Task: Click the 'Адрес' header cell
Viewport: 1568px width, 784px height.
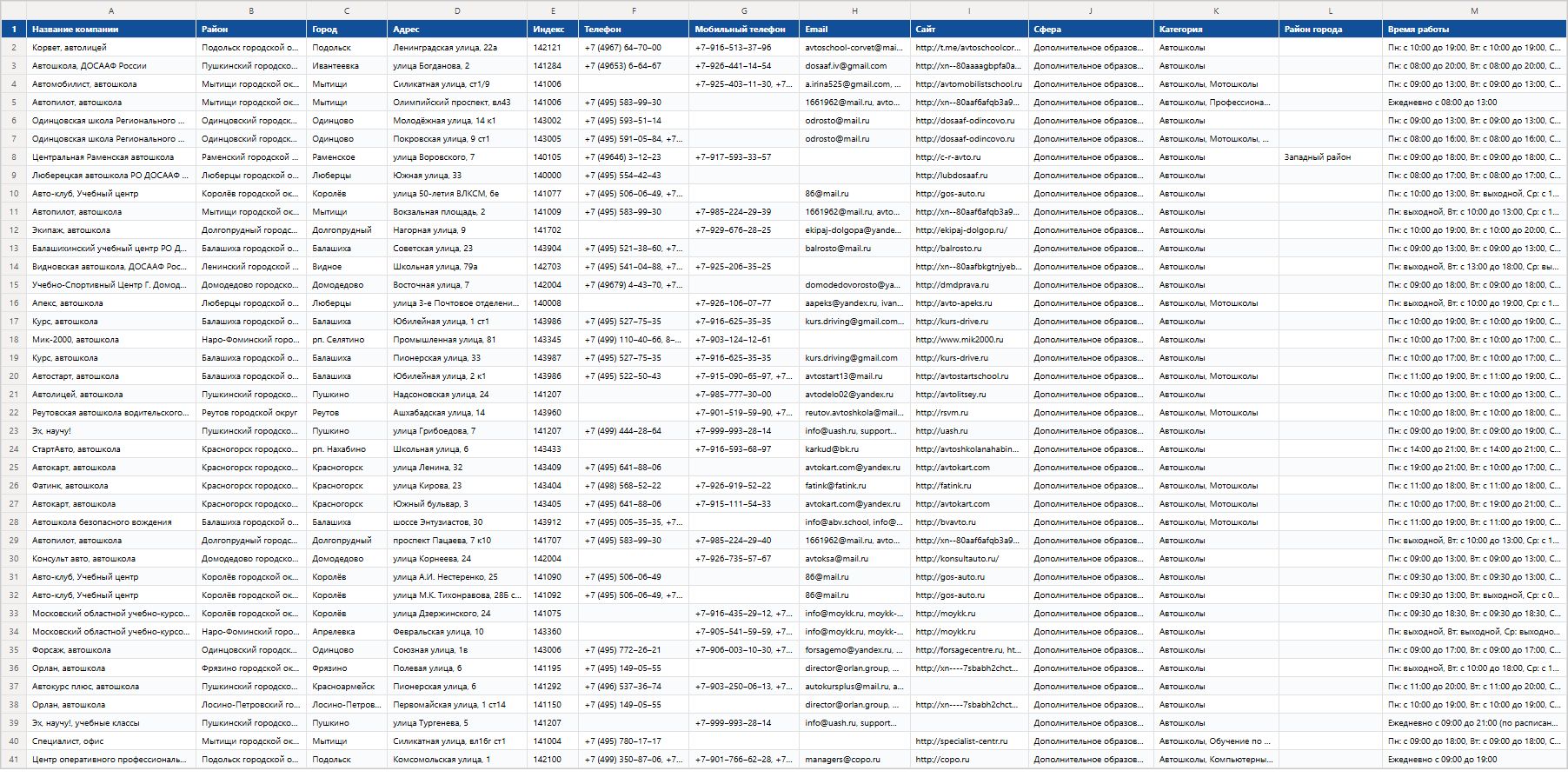Action: tap(457, 29)
